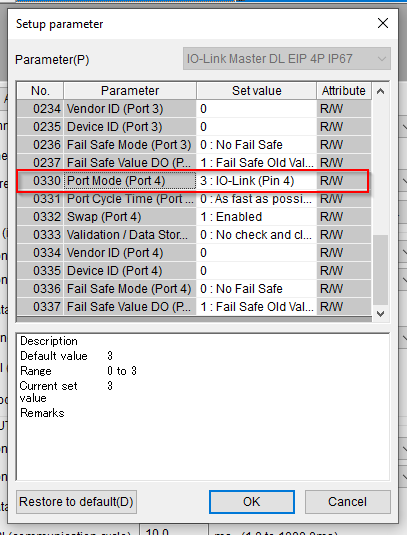Click number cell 0332
Viewport: 407px width, 535px height.
[x=40, y=217]
